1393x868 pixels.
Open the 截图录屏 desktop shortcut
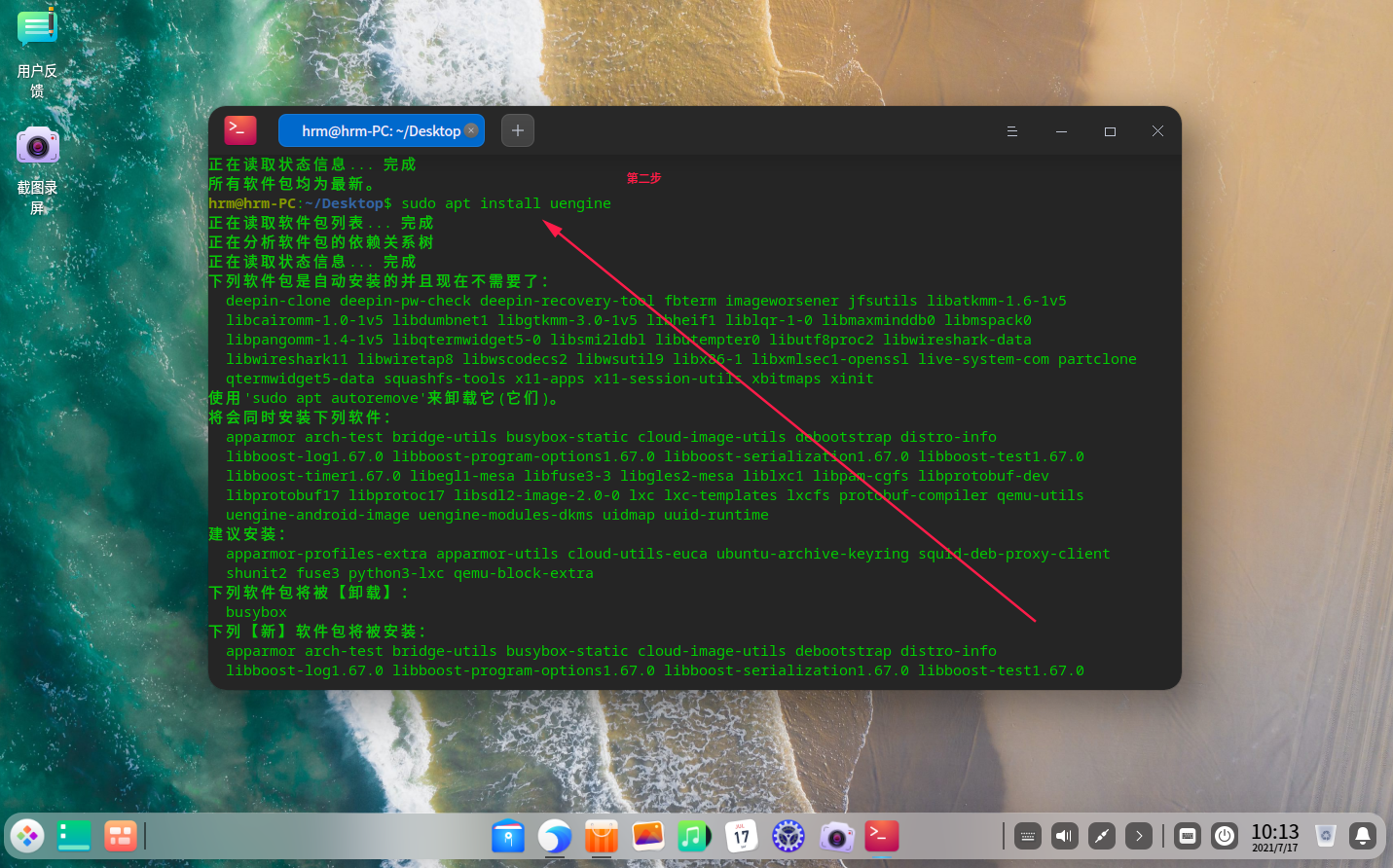coord(37,170)
